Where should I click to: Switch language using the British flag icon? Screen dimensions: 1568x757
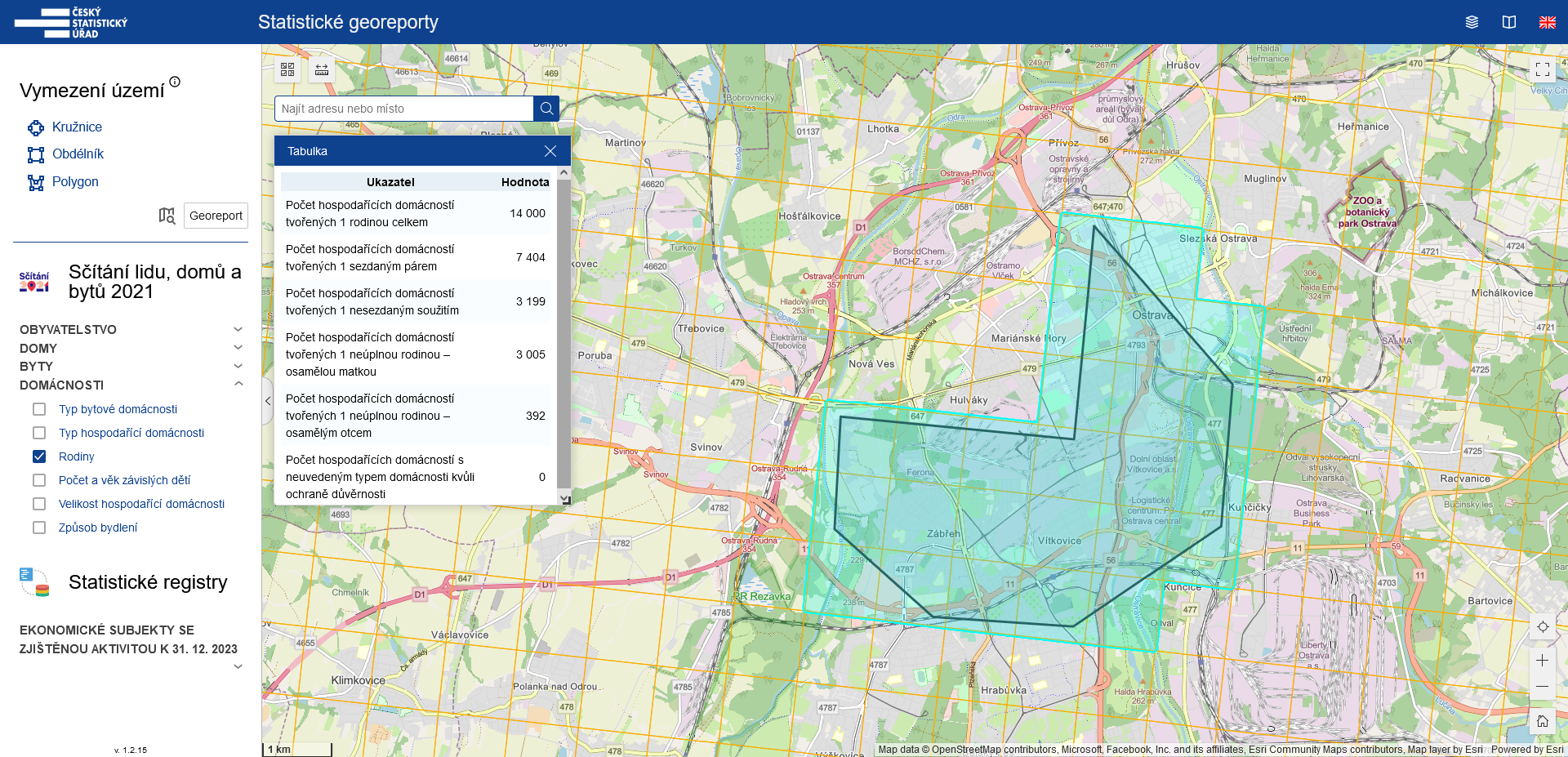coord(1547,22)
